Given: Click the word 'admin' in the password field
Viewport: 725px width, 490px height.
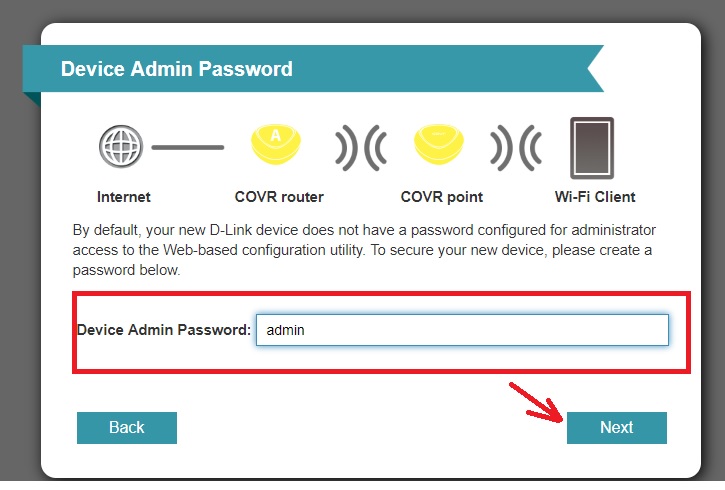Looking at the screenshot, I should pyautogui.click(x=285, y=330).
